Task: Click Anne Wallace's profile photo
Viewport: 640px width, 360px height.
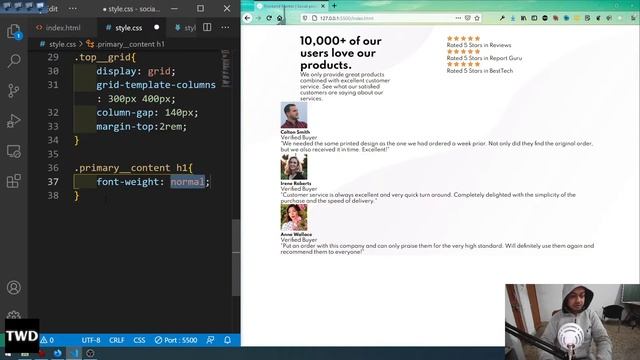Action: coord(294,218)
